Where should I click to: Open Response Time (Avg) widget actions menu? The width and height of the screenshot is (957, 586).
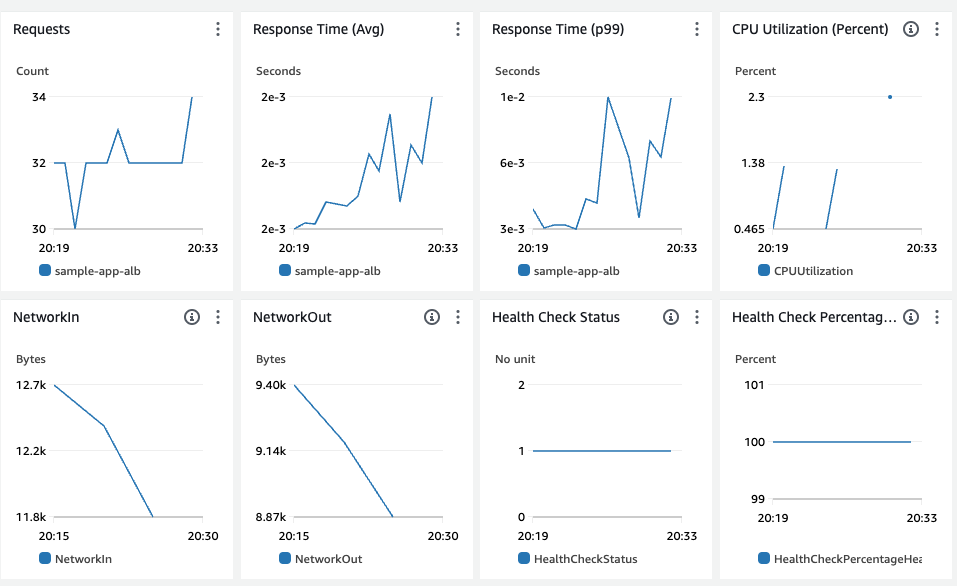[458, 29]
